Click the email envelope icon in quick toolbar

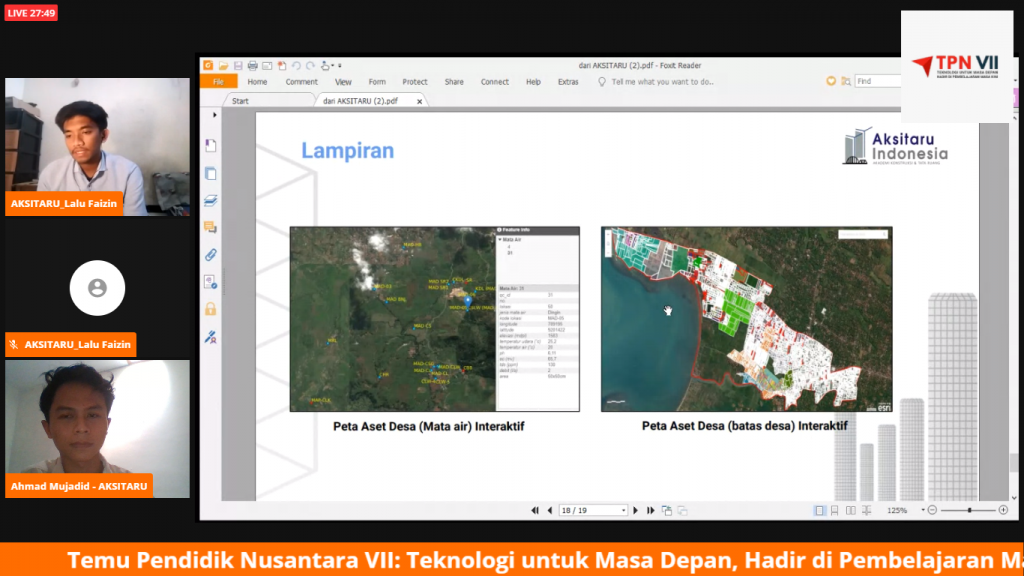[267, 66]
